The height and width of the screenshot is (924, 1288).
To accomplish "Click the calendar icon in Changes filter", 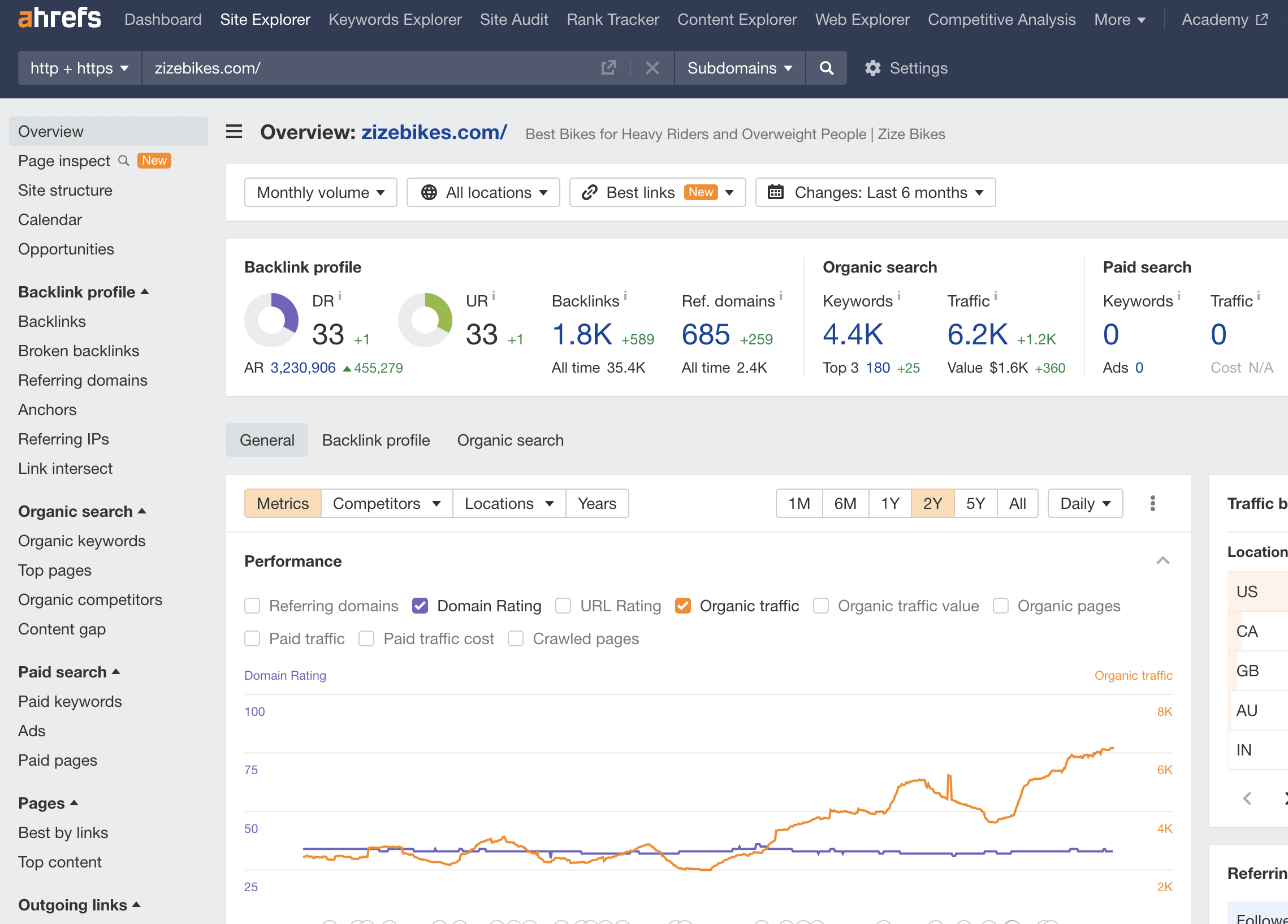I will pos(775,192).
